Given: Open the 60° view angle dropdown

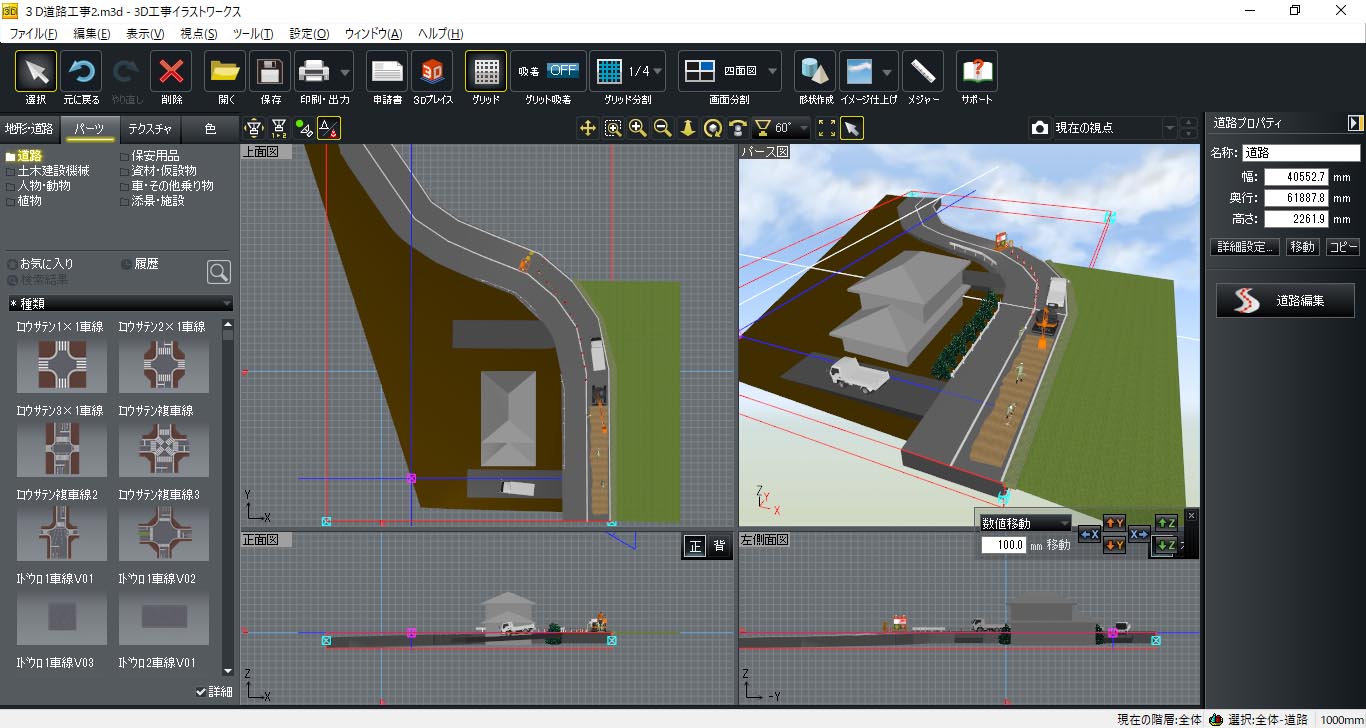Looking at the screenshot, I should (x=781, y=128).
